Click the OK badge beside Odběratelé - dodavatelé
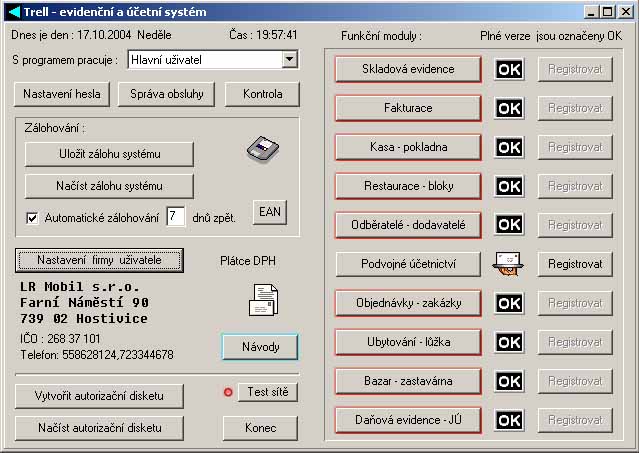 tap(509, 225)
